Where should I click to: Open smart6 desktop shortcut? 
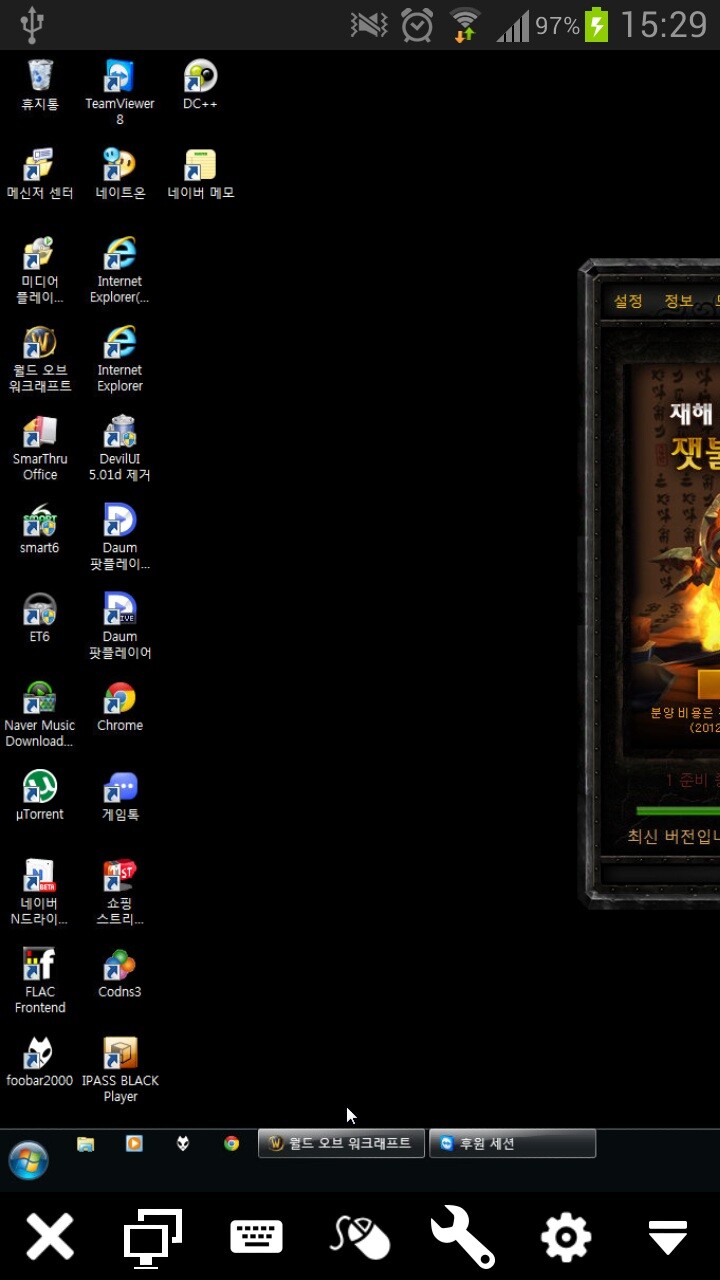[x=40, y=529]
